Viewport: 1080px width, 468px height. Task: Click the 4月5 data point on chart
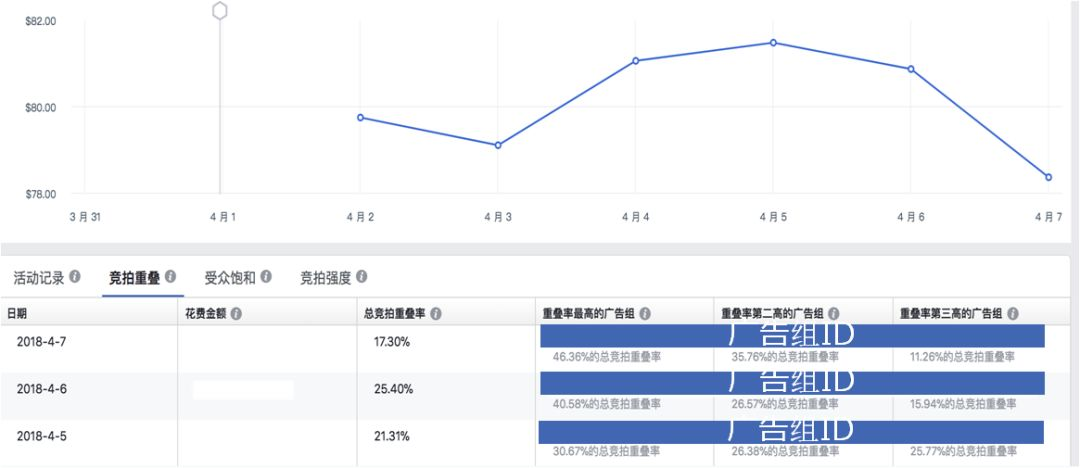[x=773, y=43]
